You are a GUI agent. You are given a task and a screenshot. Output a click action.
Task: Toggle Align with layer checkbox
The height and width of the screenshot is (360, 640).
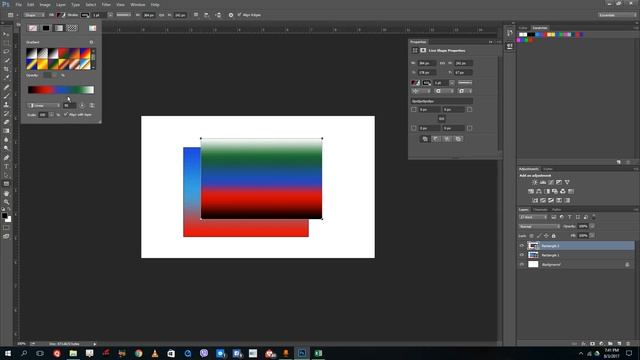(66, 115)
